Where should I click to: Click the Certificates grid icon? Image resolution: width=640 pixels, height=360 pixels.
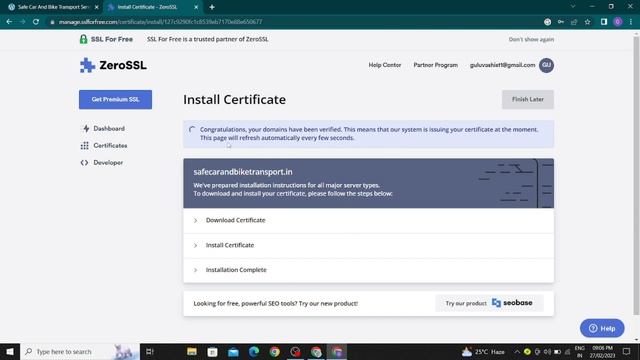[x=84, y=146]
